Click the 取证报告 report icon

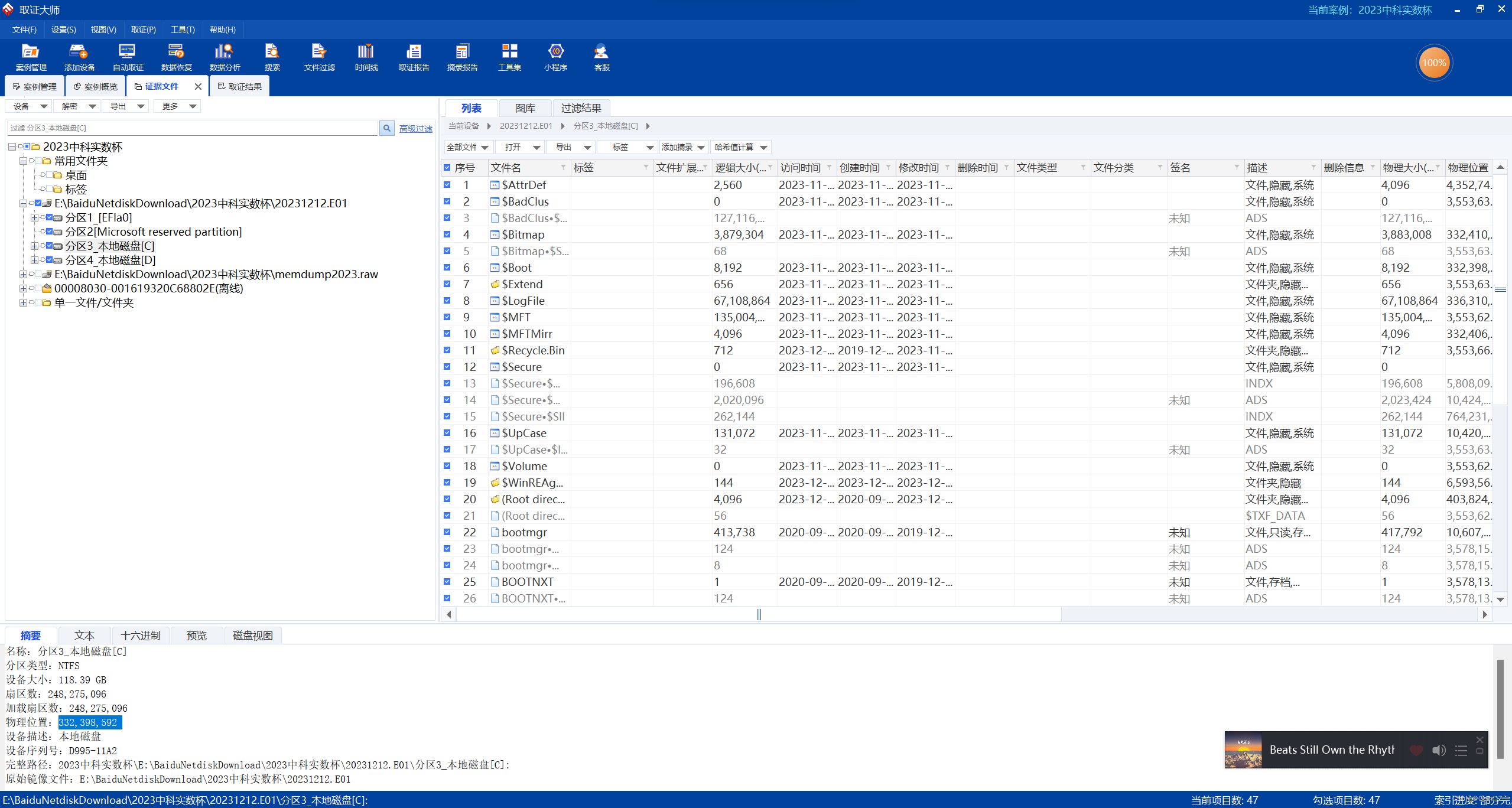pos(414,57)
